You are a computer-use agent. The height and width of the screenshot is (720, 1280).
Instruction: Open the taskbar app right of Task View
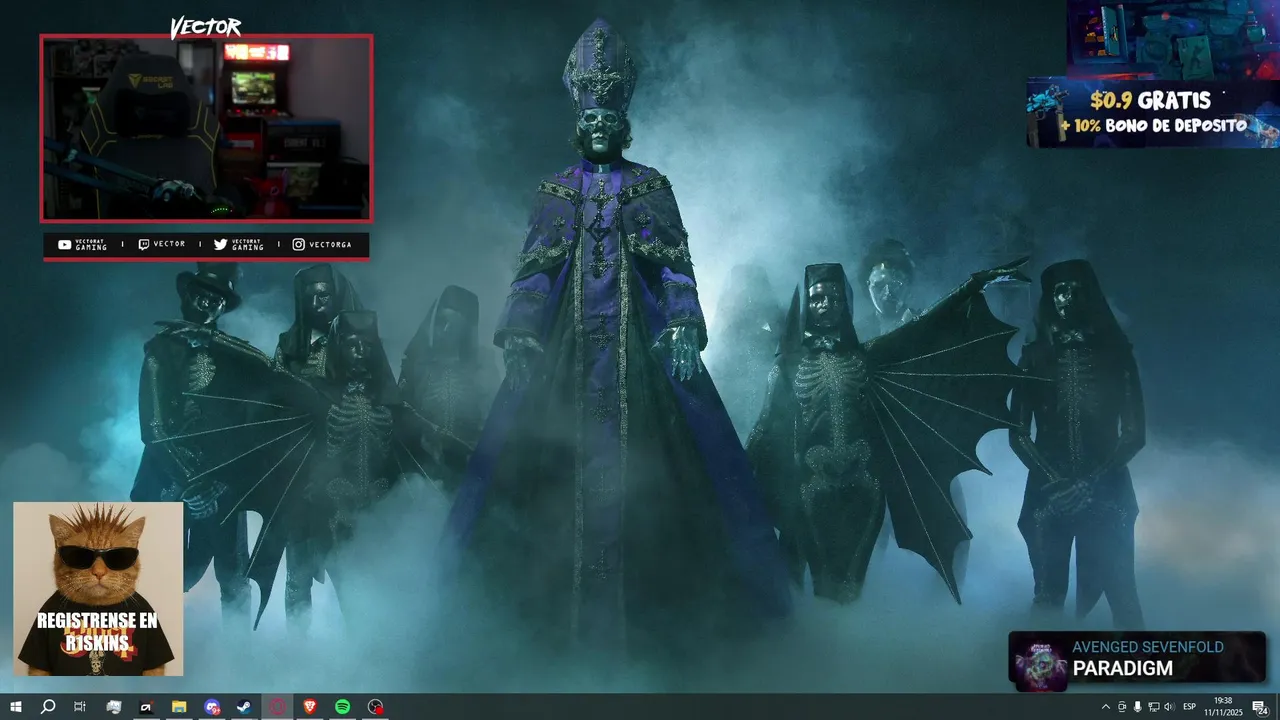(114, 707)
